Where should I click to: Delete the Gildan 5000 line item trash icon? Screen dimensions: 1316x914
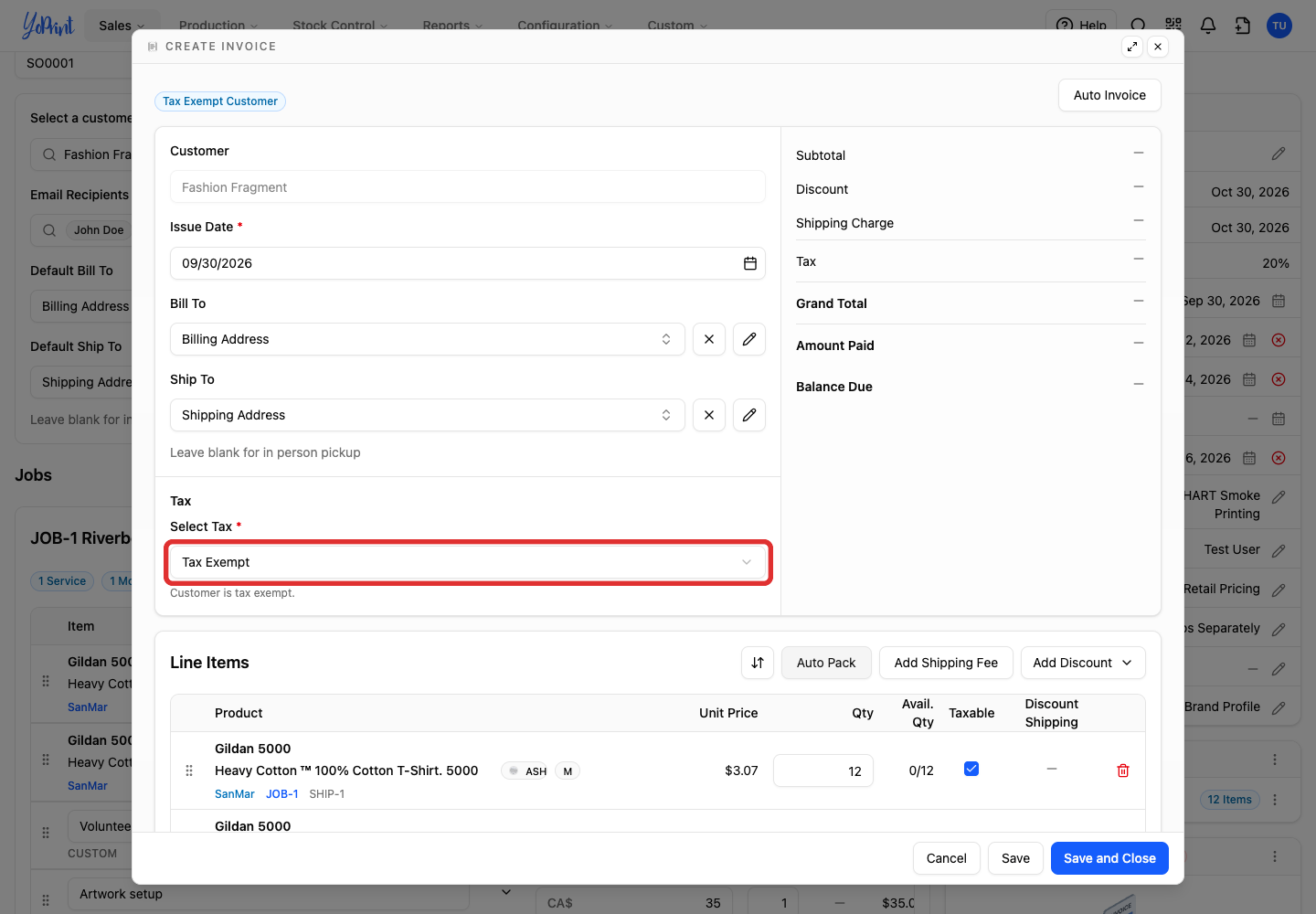(1123, 771)
